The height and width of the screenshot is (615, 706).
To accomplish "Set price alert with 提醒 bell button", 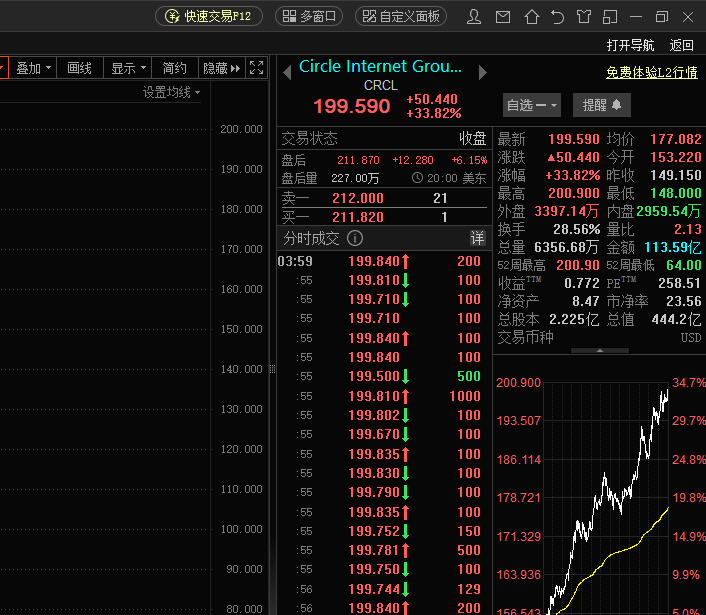I will pyautogui.click(x=602, y=105).
